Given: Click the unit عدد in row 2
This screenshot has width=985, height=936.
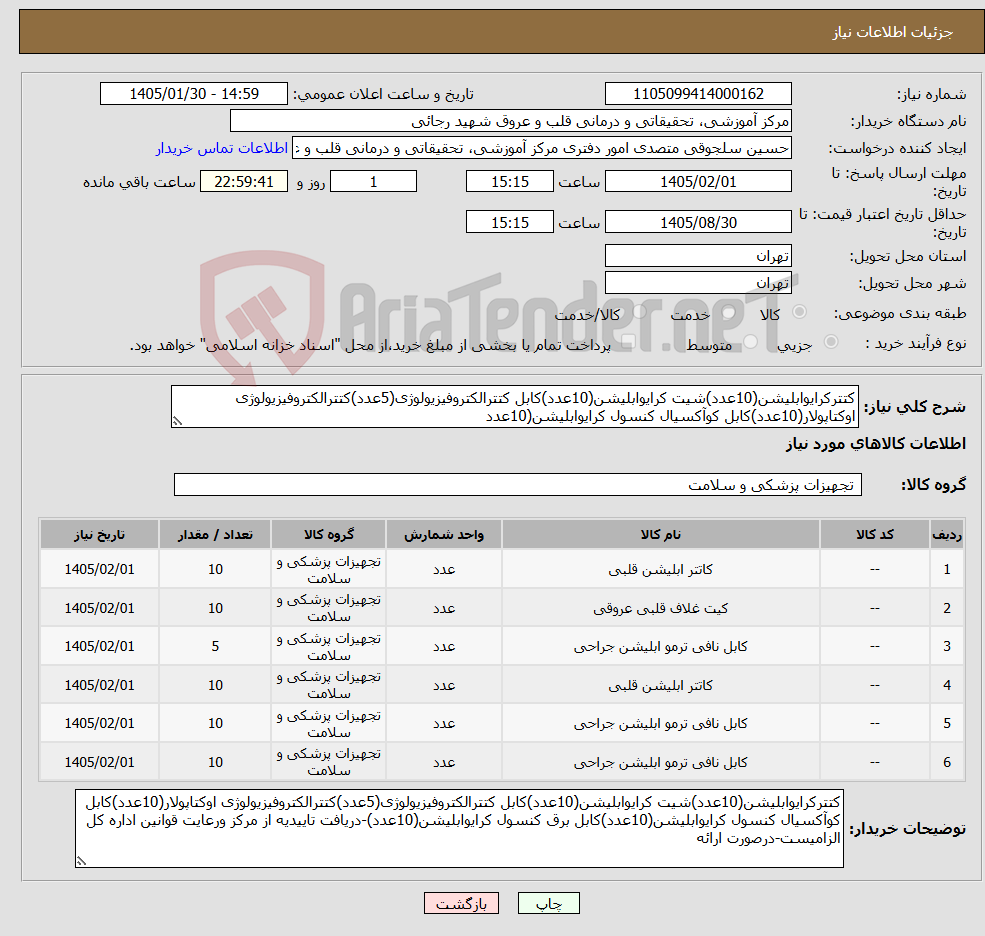Looking at the screenshot, I should (x=444, y=608).
